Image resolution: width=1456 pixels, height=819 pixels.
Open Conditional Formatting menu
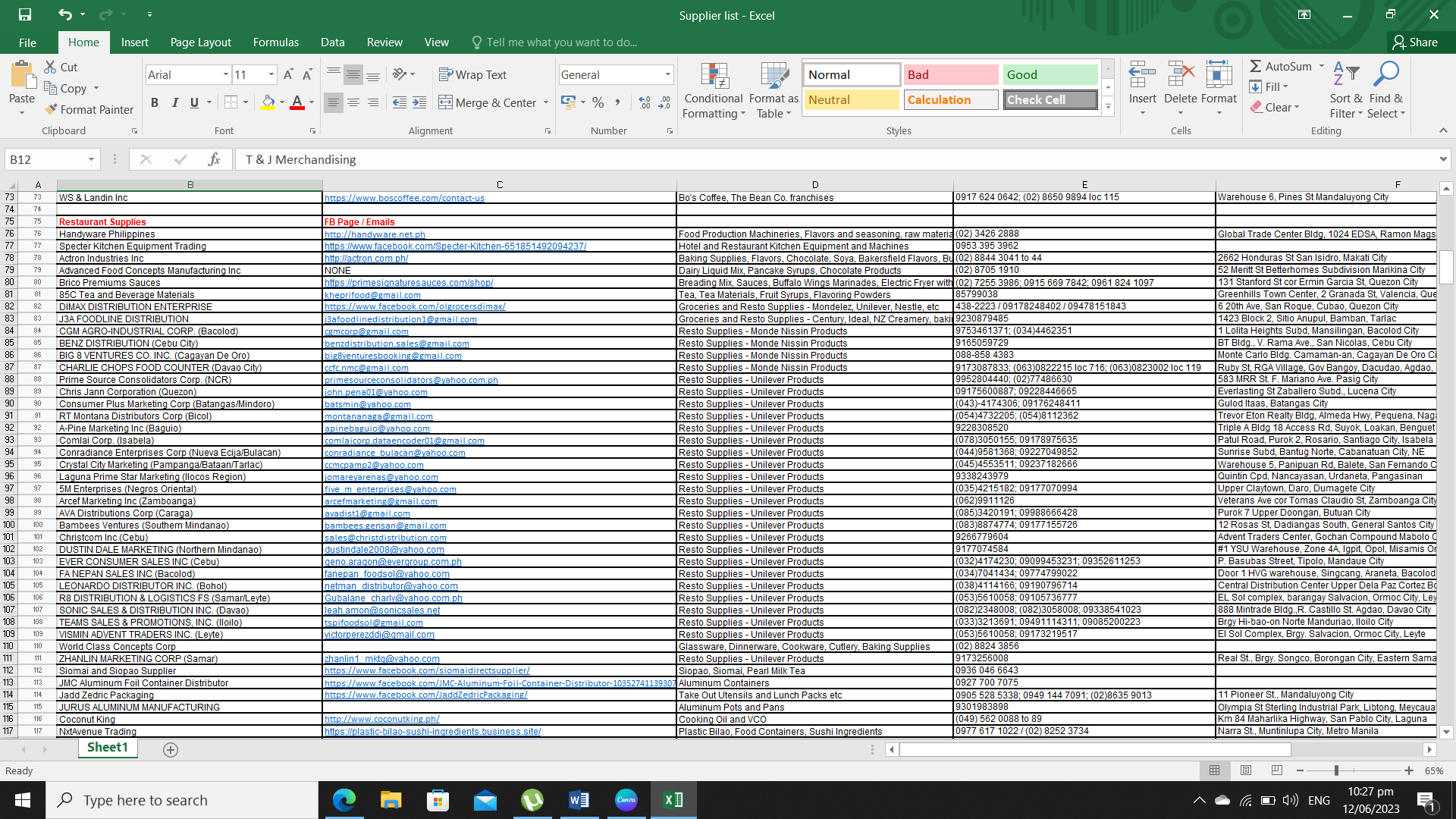(713, 91)
